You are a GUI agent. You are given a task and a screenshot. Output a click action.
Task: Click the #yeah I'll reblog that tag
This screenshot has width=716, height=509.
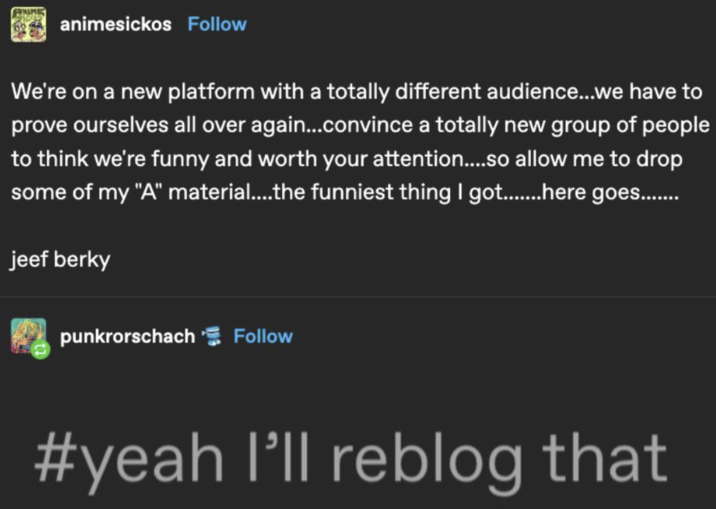[x=351, y=456]
